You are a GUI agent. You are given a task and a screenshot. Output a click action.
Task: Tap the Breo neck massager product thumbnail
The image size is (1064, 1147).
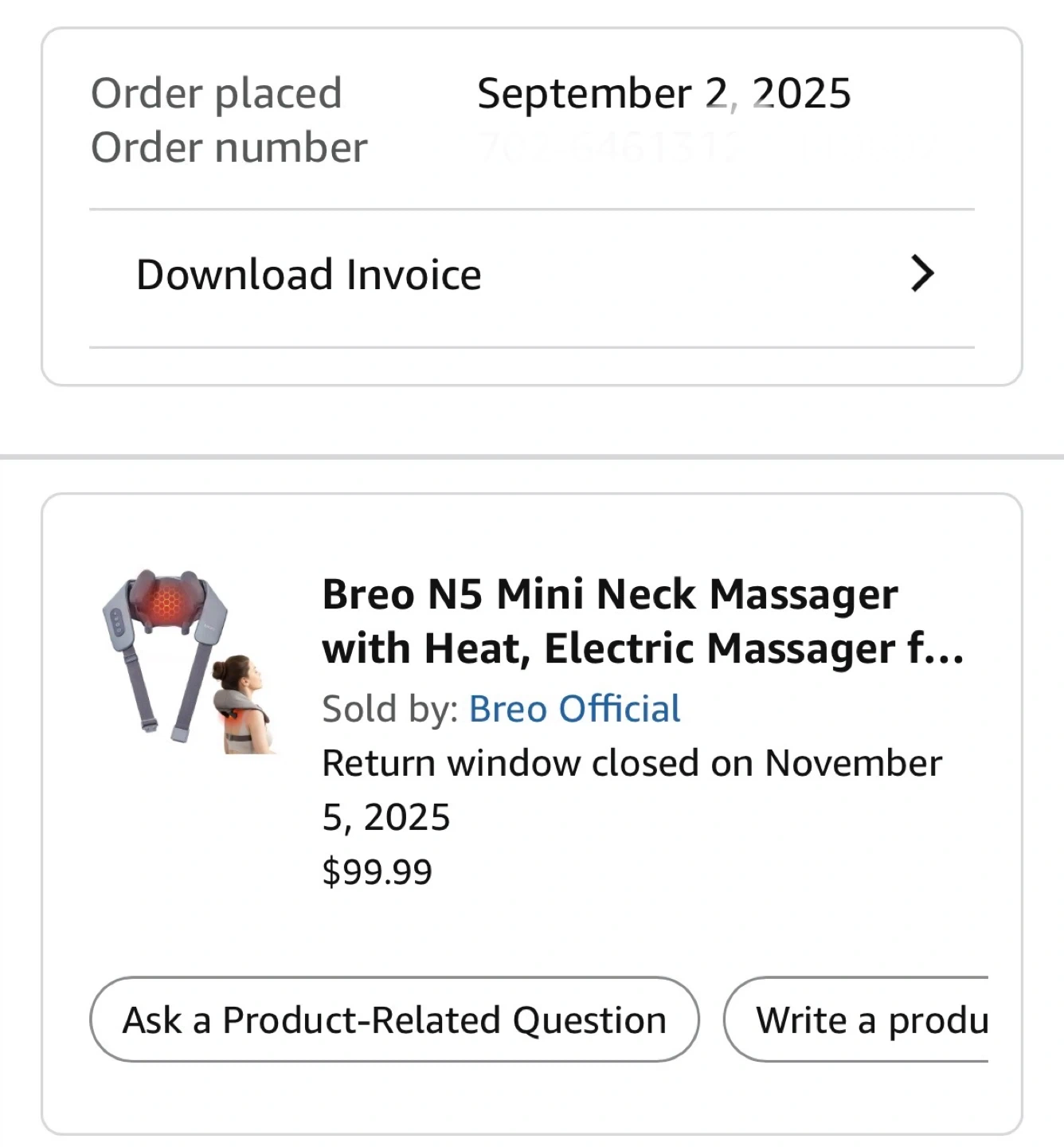coord(190,660)
